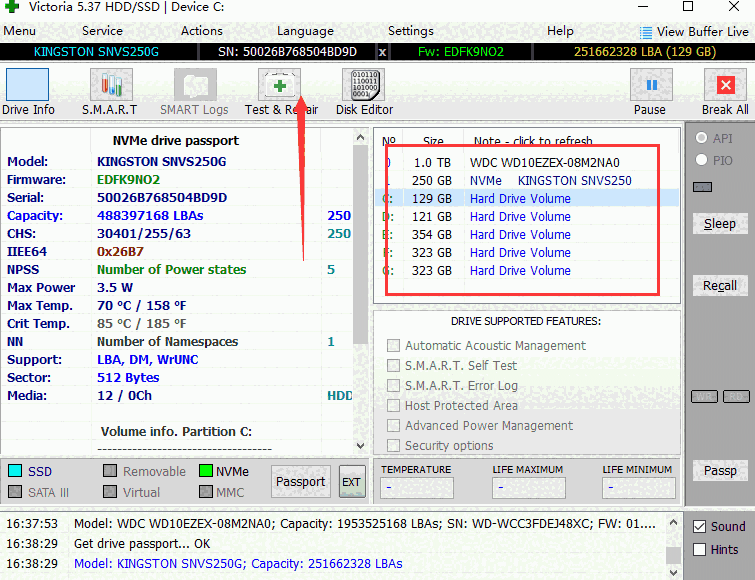Check Advanced Power Management box

tap(393, 425)
